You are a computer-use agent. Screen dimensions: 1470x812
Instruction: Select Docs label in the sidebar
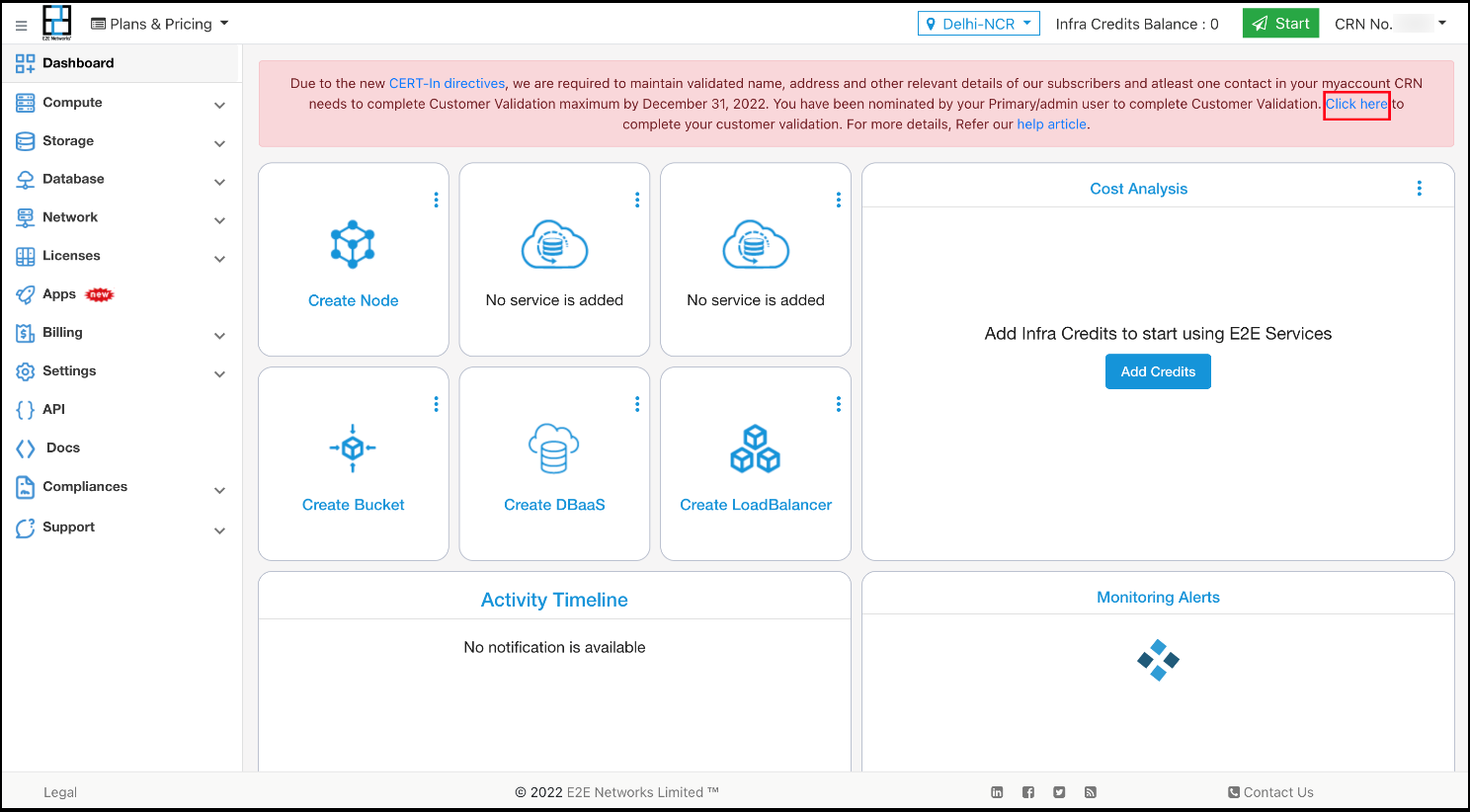point(63,447)
